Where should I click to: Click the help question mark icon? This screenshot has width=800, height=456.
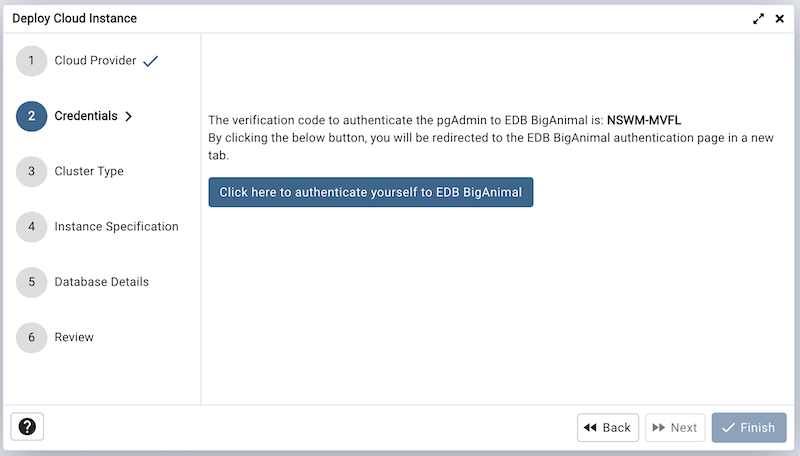pos(27,427)
